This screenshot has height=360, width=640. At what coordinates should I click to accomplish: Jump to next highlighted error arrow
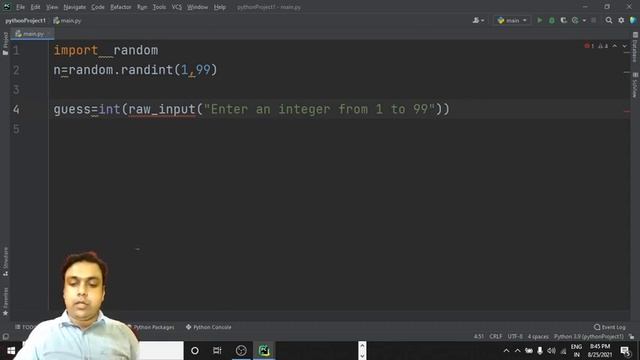click(624, 46)
